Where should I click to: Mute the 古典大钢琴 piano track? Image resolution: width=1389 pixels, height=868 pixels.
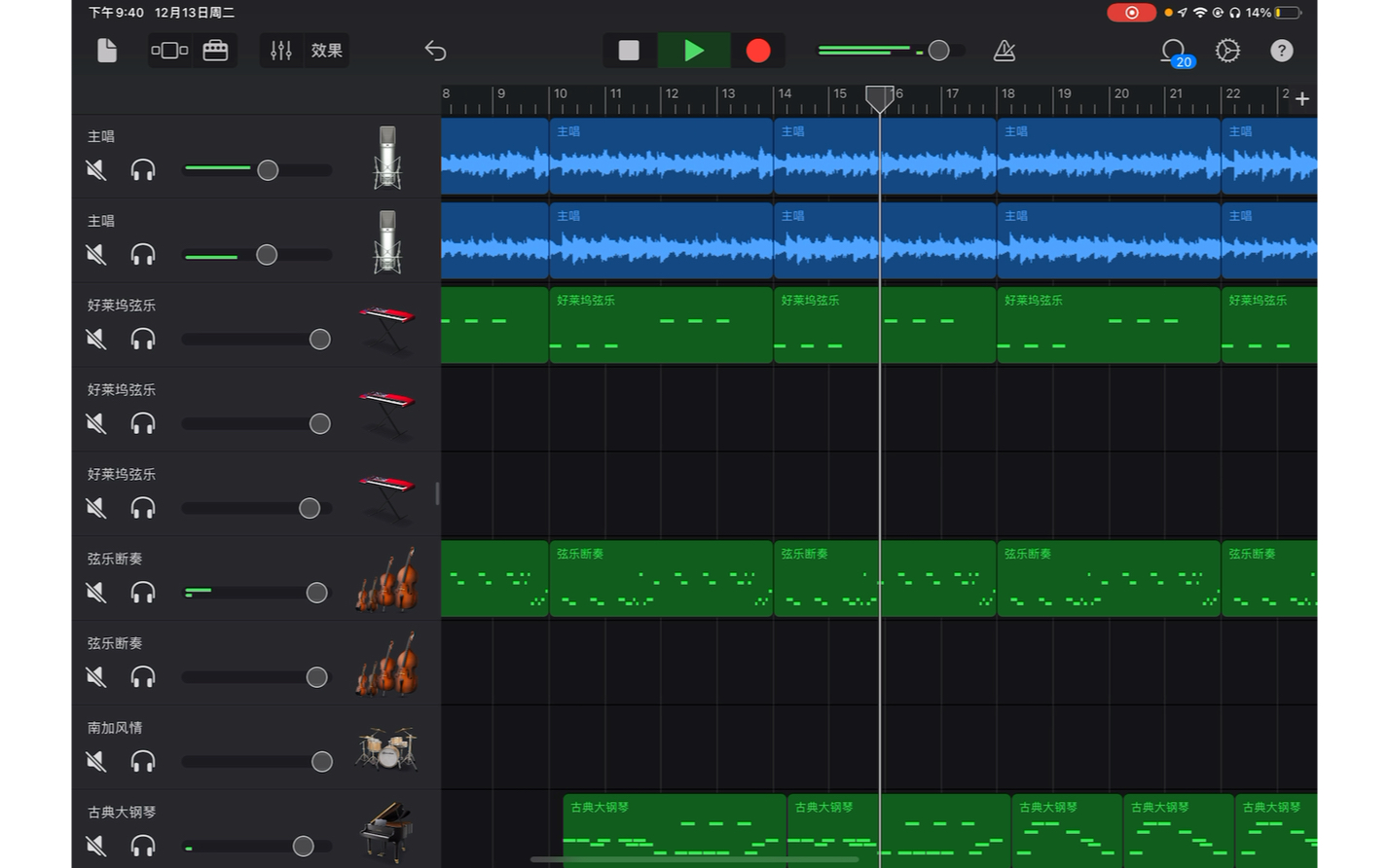[95, 846]
